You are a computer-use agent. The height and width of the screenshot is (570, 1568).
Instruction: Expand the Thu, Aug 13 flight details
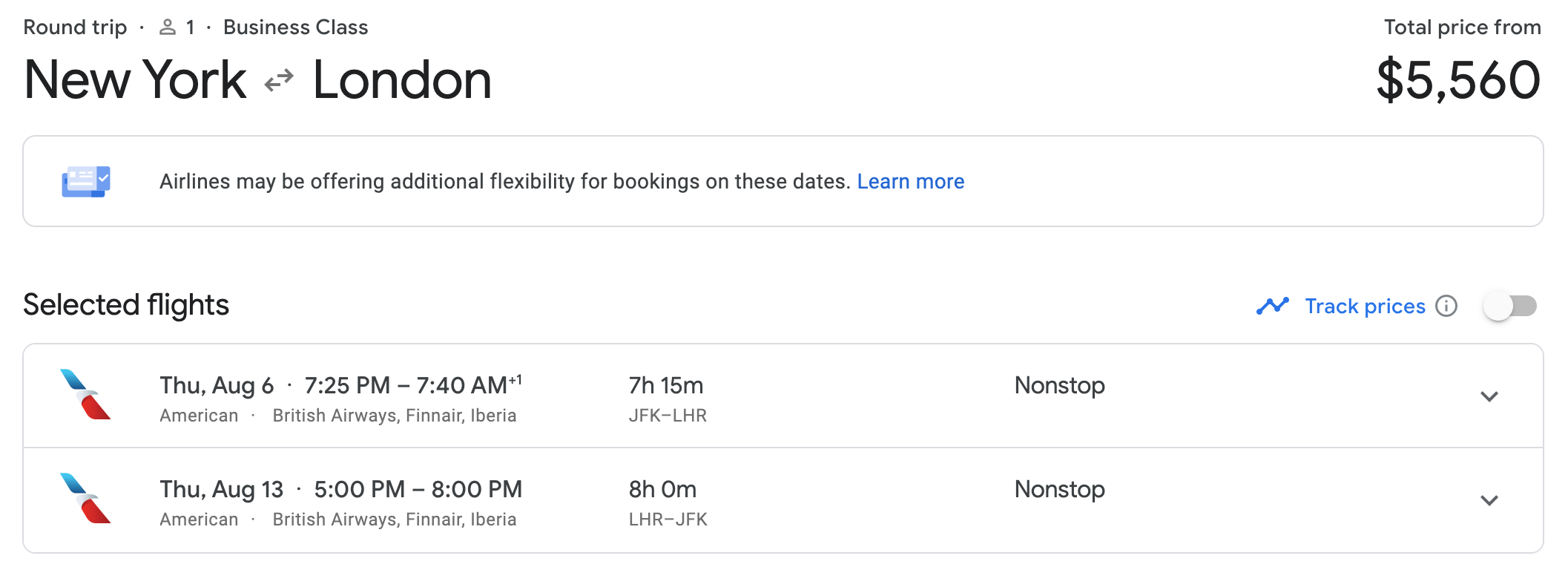point(1489,500)
